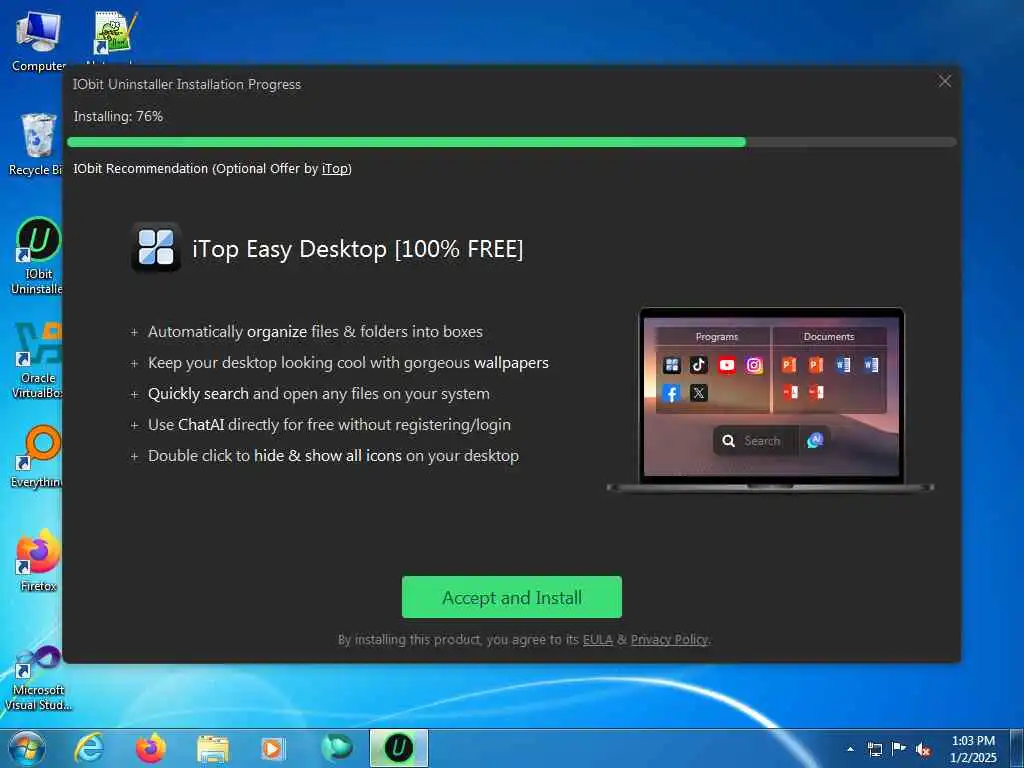This screenshot has height=768, width=1024.
Task: Launch Internet Explorer from taskbar
Action: (88, 748)
